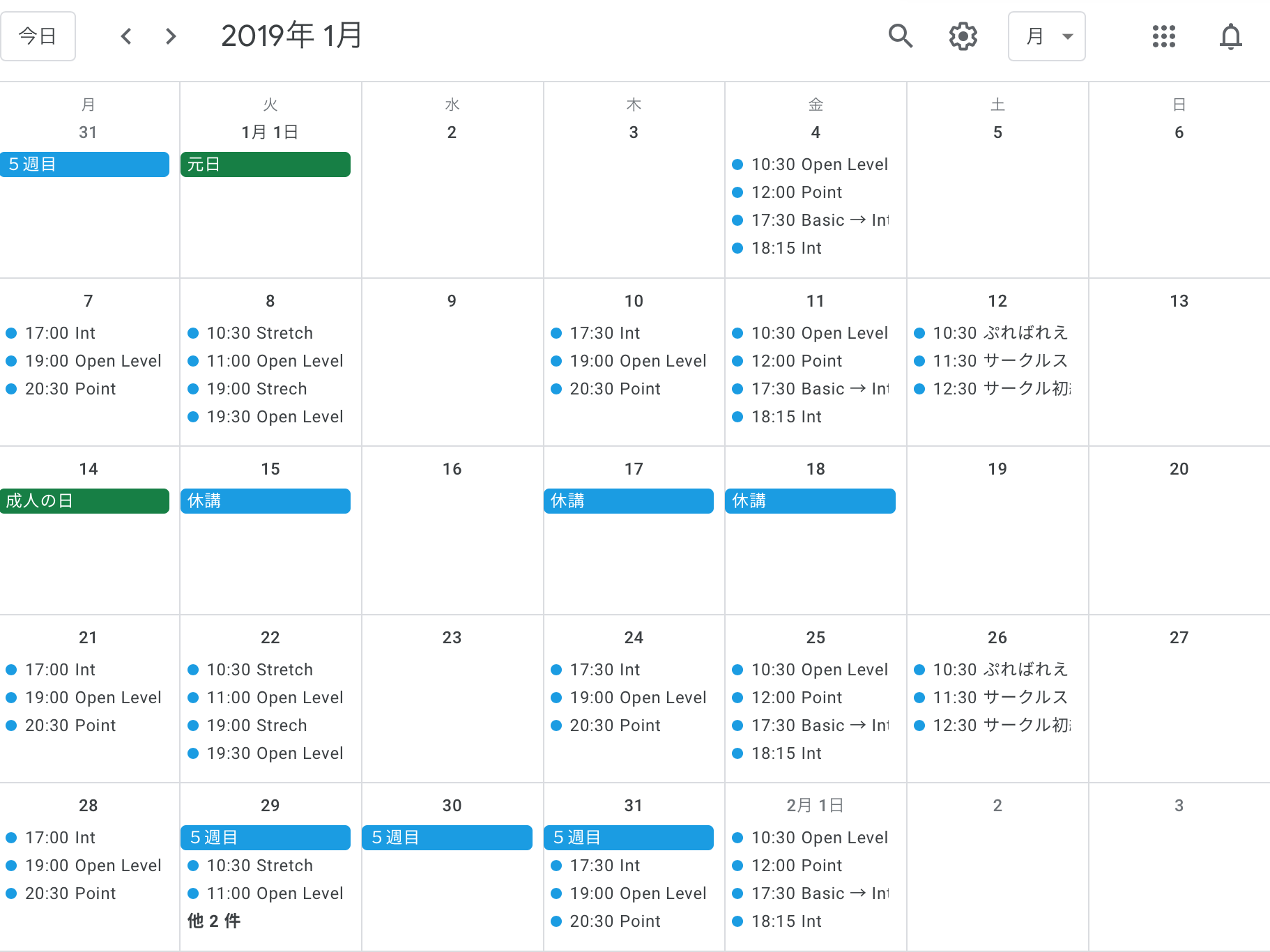Expand the 月 view selector dropdown
Viewport: 1270px width, 952px height.
pos(1046,36)
